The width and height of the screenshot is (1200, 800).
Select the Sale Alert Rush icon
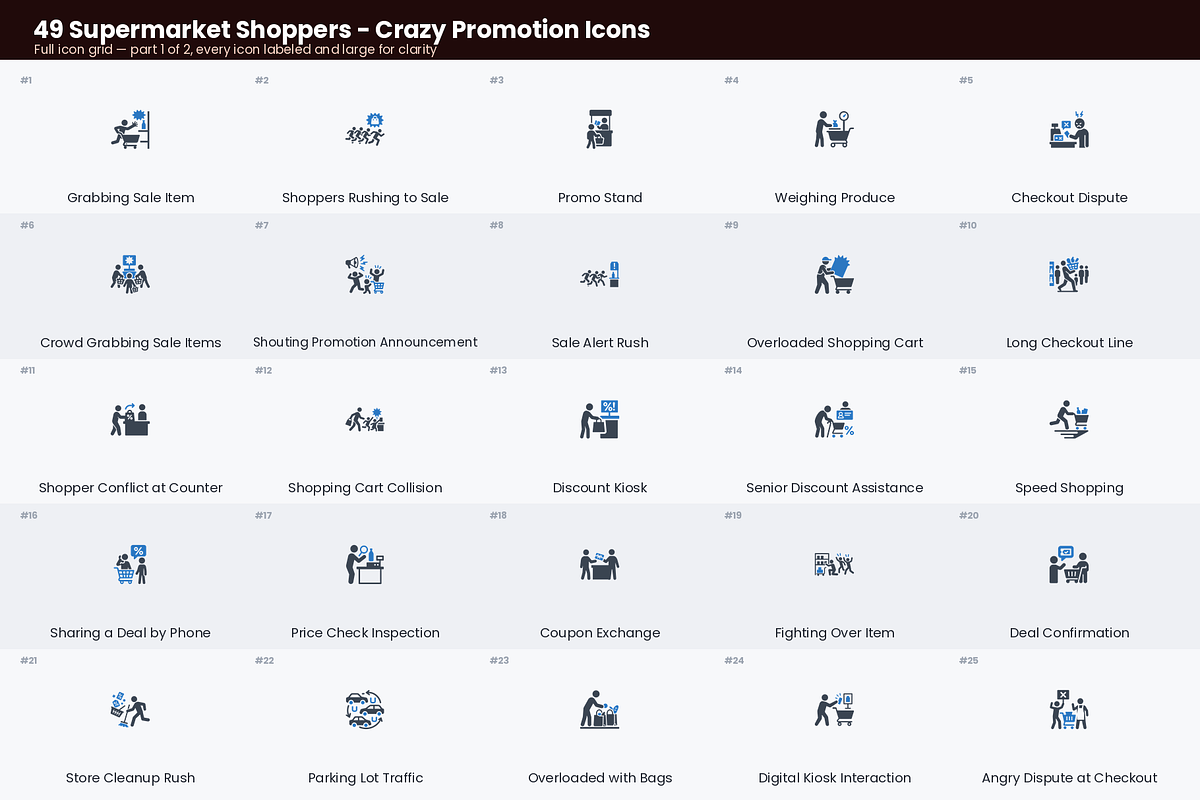click(x=600, y=275)
